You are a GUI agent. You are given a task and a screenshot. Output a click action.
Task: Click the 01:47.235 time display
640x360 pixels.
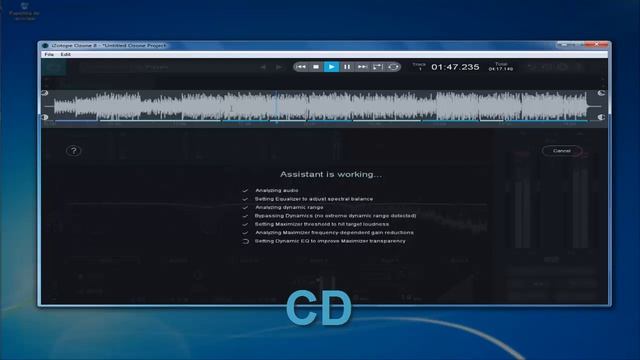pyautogui.click(x=455, y=67)
